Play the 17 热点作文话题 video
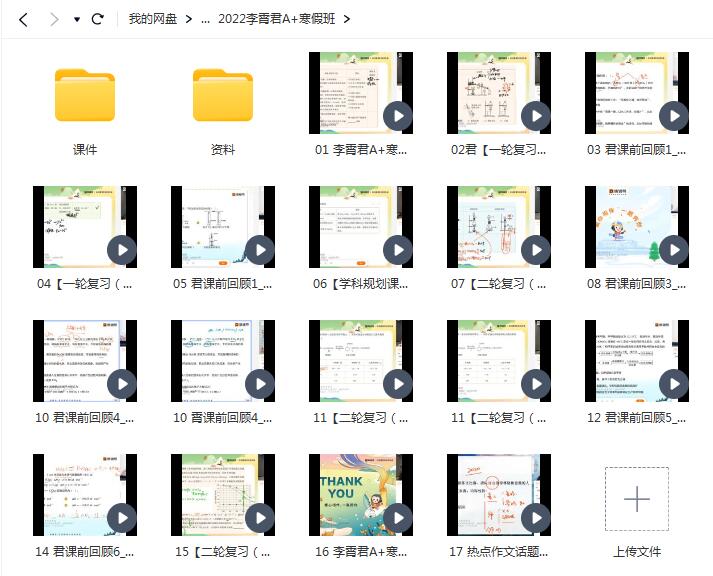 pyautogui.click(x=536, y=518)
